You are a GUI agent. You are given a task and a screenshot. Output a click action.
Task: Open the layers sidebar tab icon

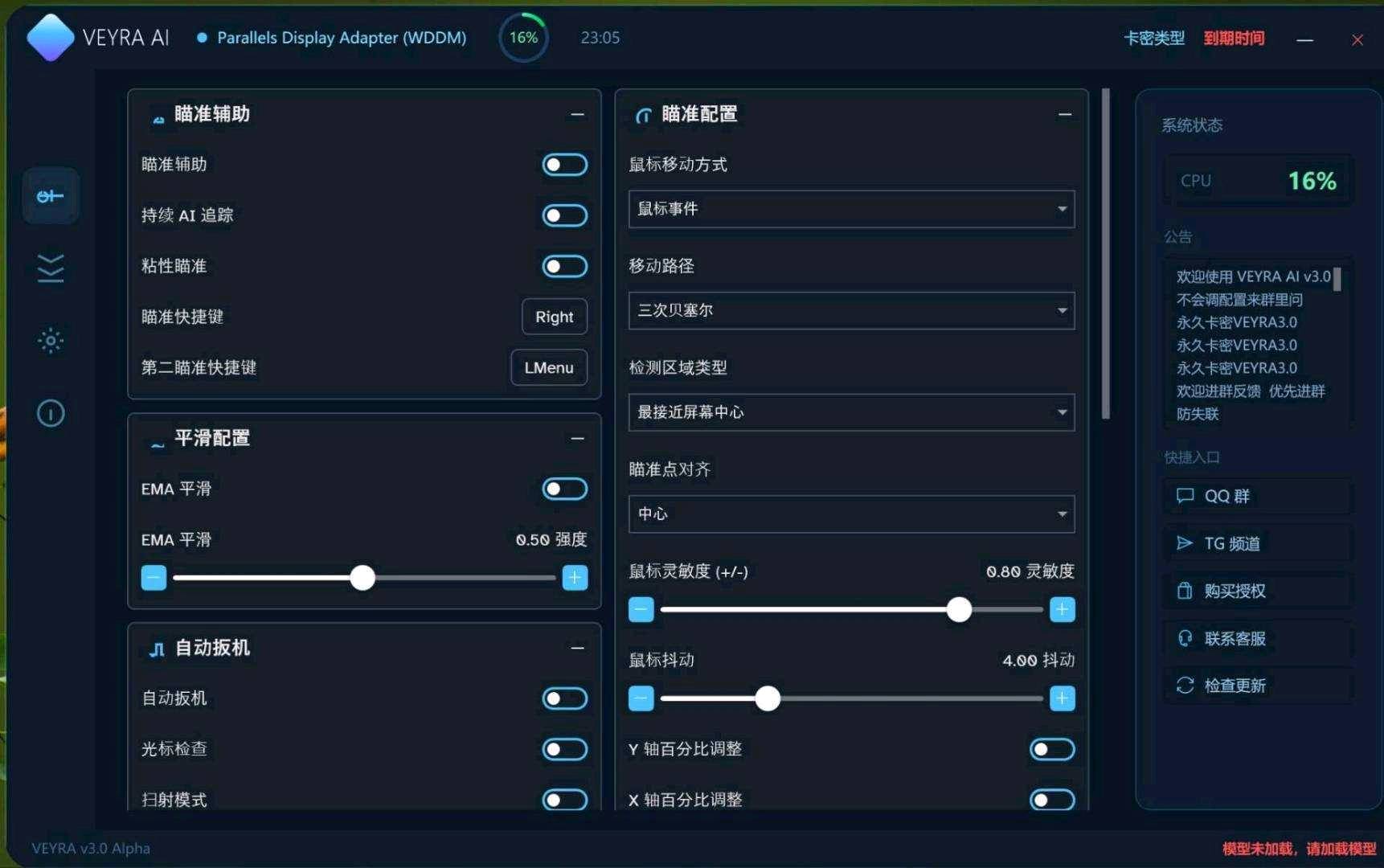[51, 268]
